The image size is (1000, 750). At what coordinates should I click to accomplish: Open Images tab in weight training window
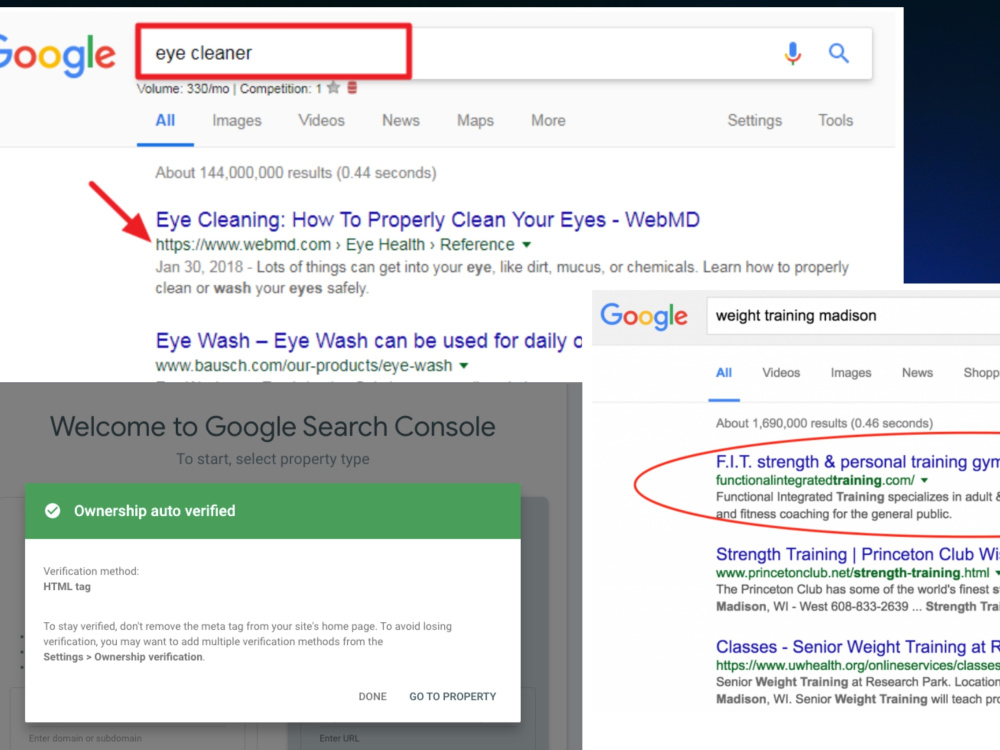point(851,373)
